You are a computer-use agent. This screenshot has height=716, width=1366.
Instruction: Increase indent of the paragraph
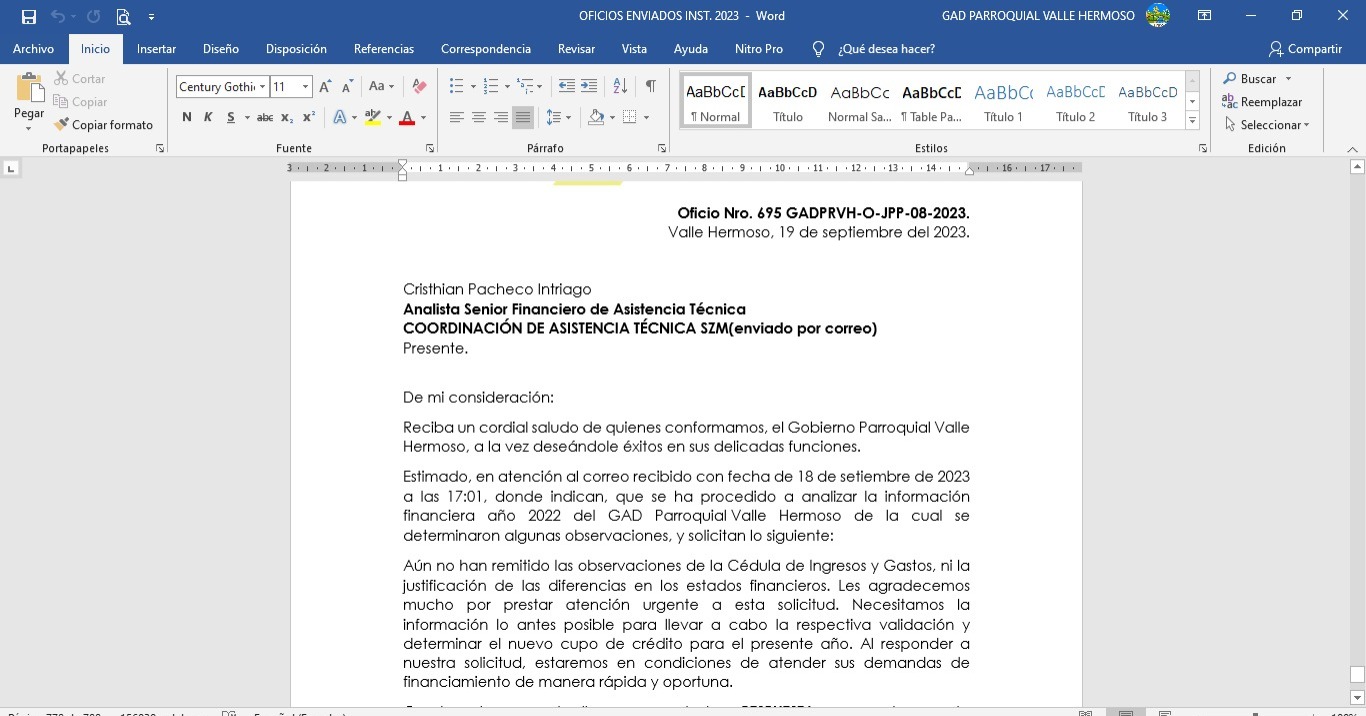point(589,87)
